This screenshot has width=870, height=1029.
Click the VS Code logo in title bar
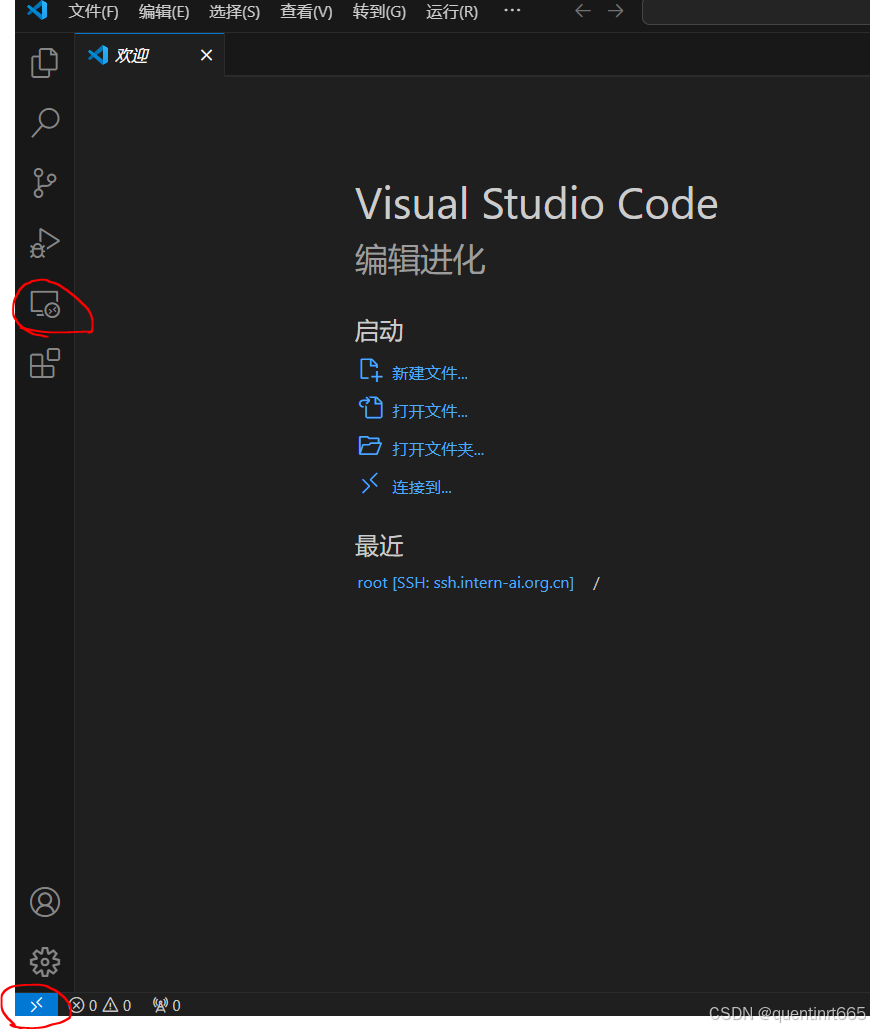coord(37,10)
